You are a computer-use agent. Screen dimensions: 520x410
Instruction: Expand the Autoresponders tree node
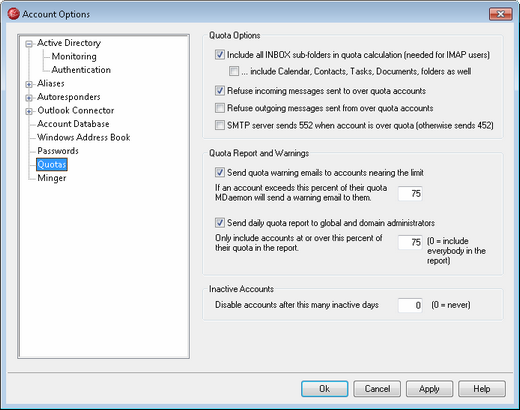pyautogui.click(x=29, y=98)
